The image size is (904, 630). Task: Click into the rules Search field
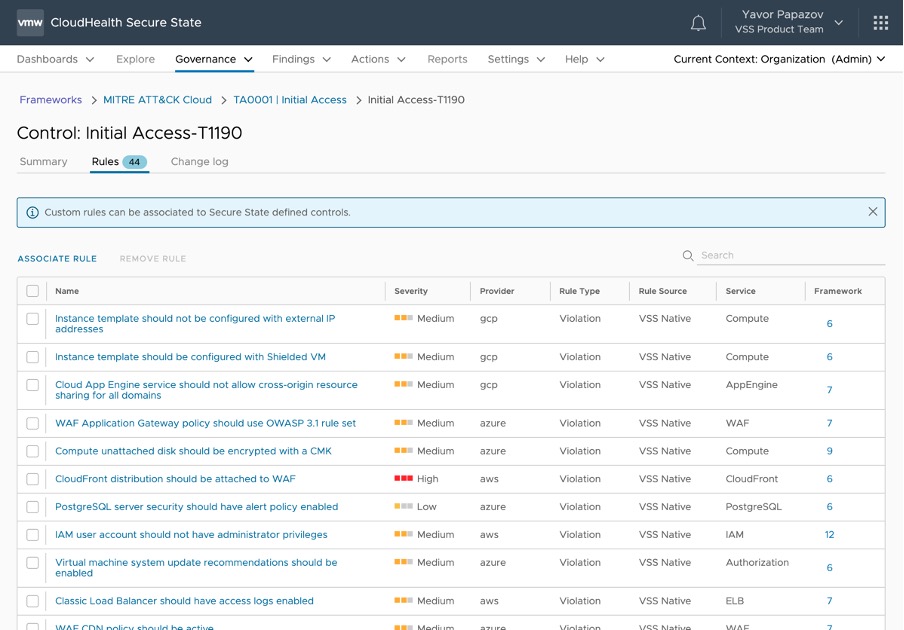tap(790, 256)
